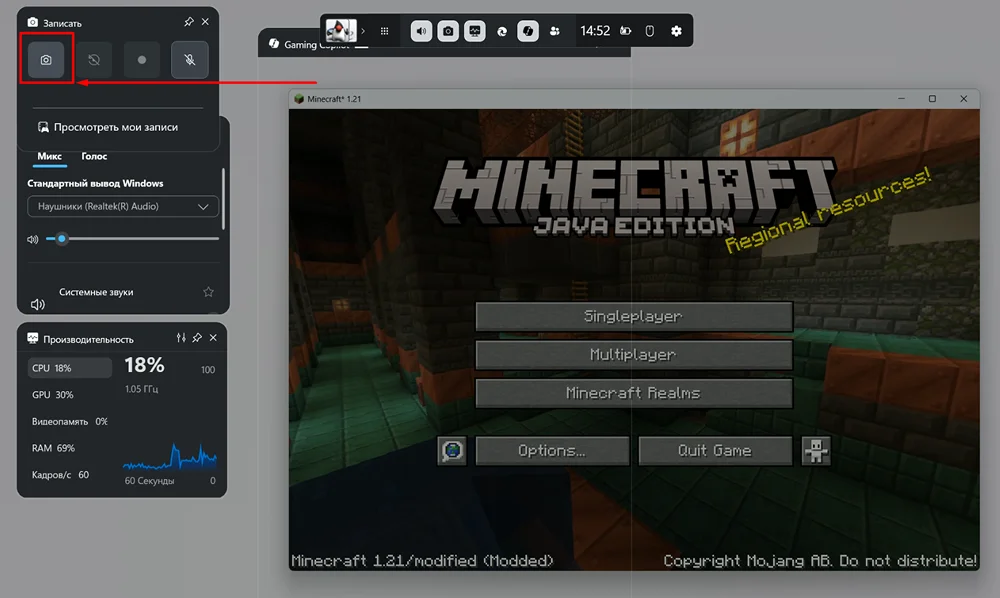
Task: Open the Xbox Social friends icon
Action: (555, 31)
